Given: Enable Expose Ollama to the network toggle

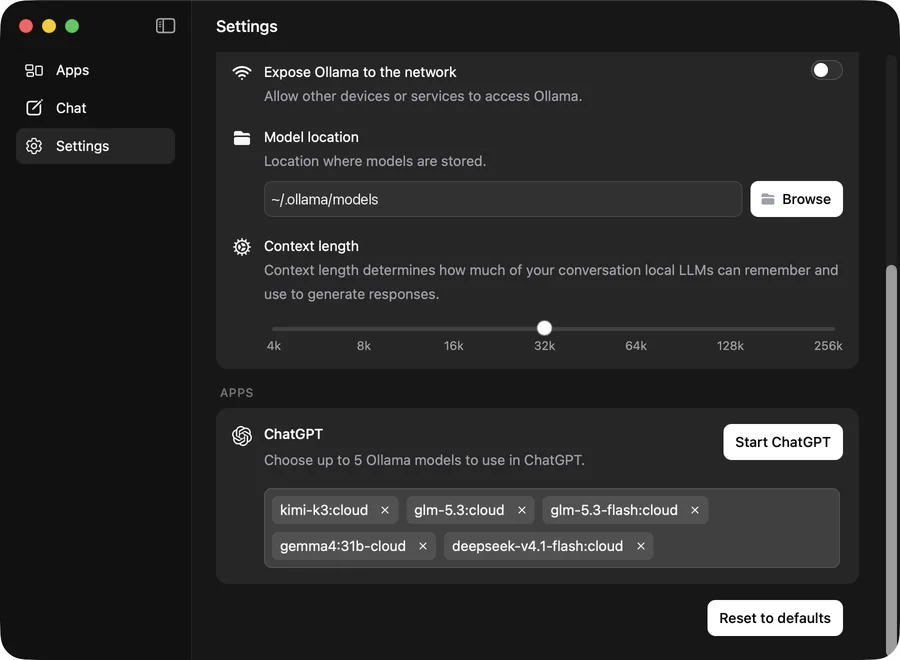Looking at the screenshot, I should click(x=827, y=70).
